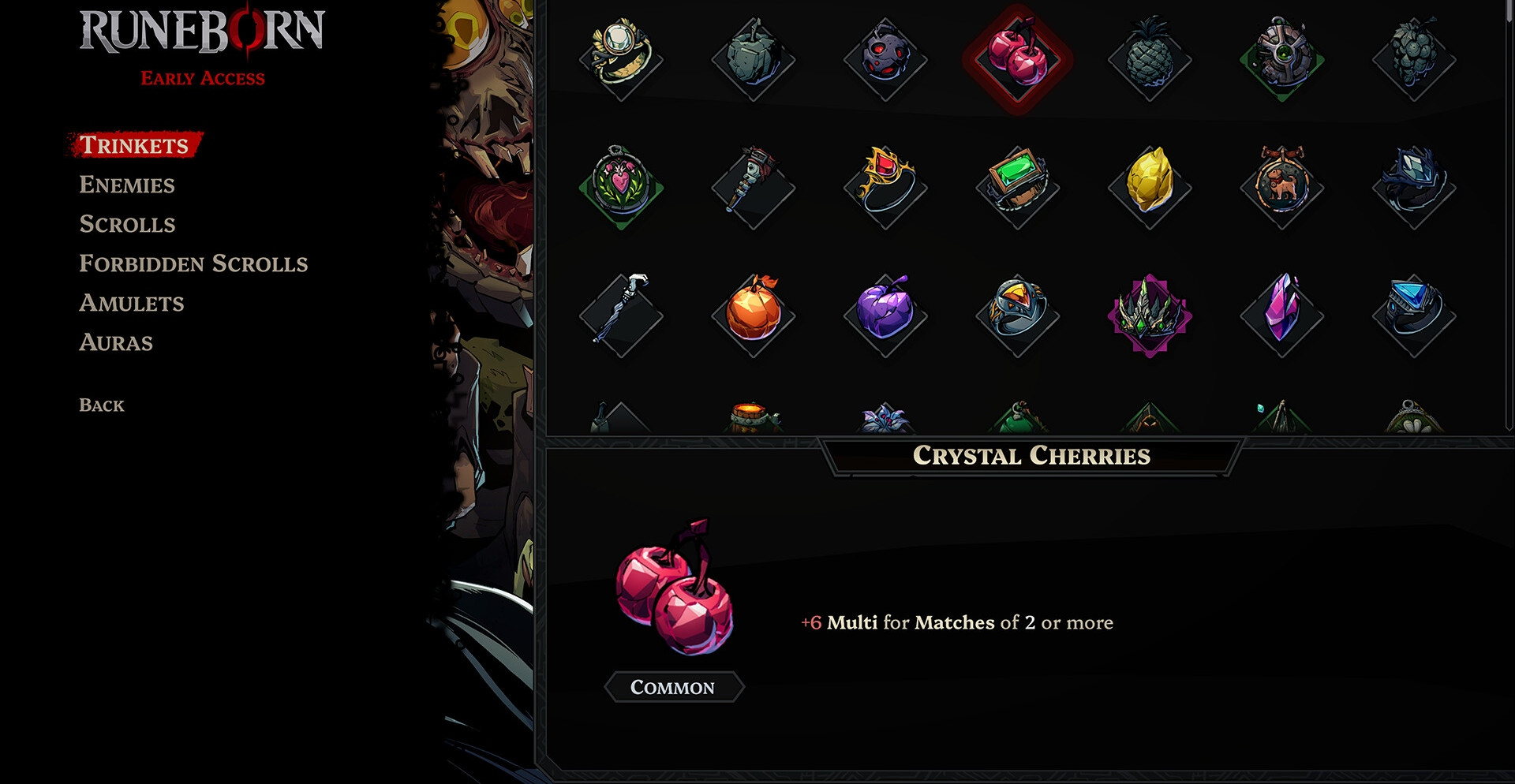Open the Enemies section
1515x784 pixels.
tap(127, 185)
